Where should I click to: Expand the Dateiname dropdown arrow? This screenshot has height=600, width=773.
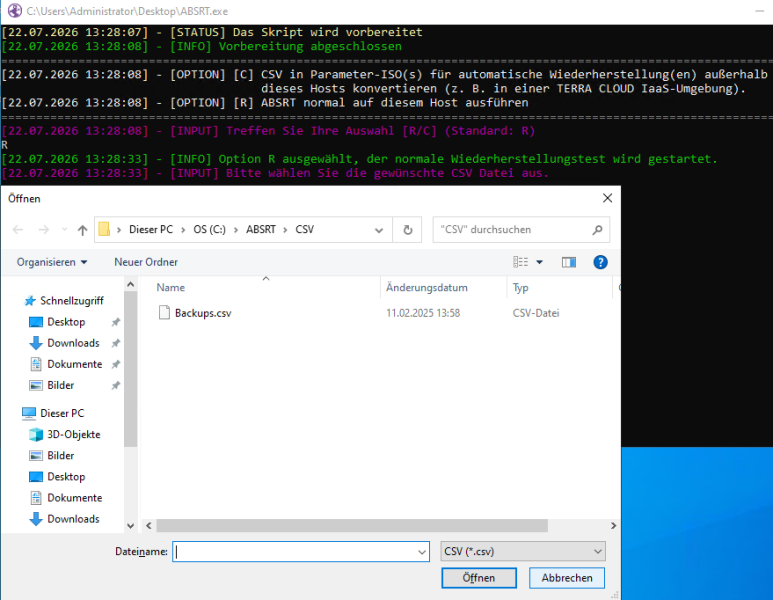pos(422,552)
